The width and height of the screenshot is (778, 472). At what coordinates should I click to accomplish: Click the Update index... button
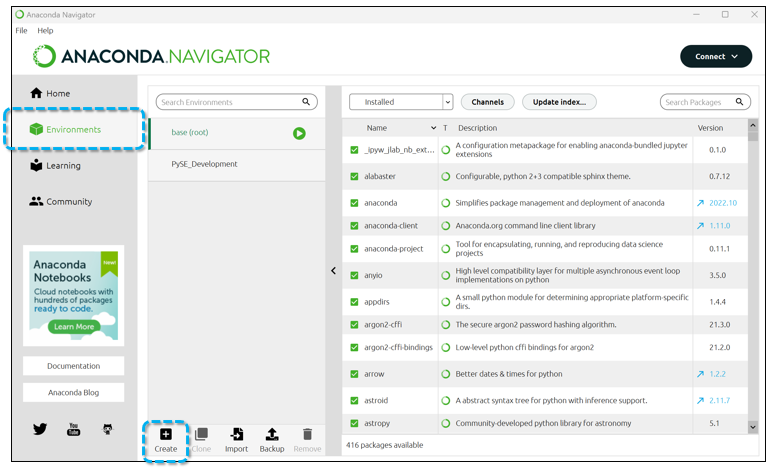(560, 102)
